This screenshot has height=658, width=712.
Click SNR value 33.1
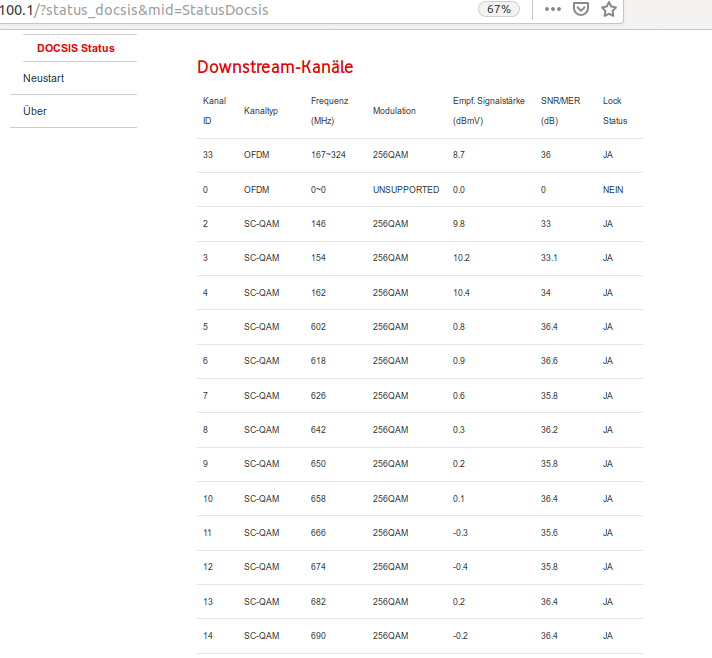(549, 258)
